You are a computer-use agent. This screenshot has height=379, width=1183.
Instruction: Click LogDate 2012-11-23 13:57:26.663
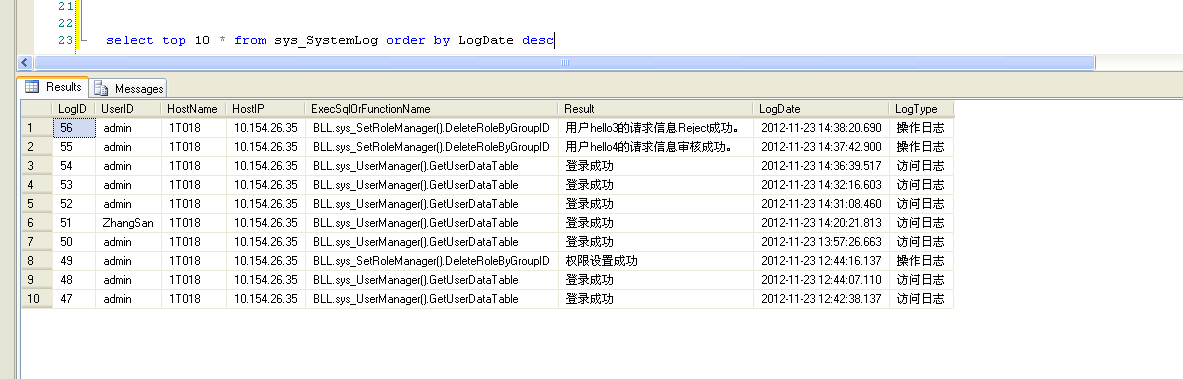(821, 242)
